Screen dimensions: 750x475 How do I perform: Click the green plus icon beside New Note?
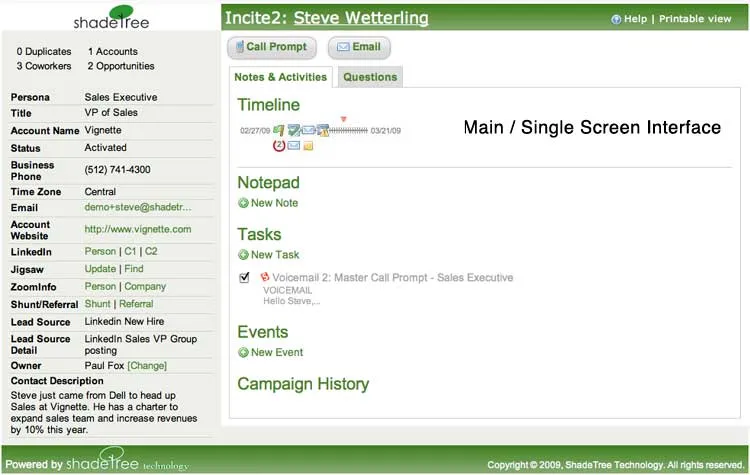(243, 203)
